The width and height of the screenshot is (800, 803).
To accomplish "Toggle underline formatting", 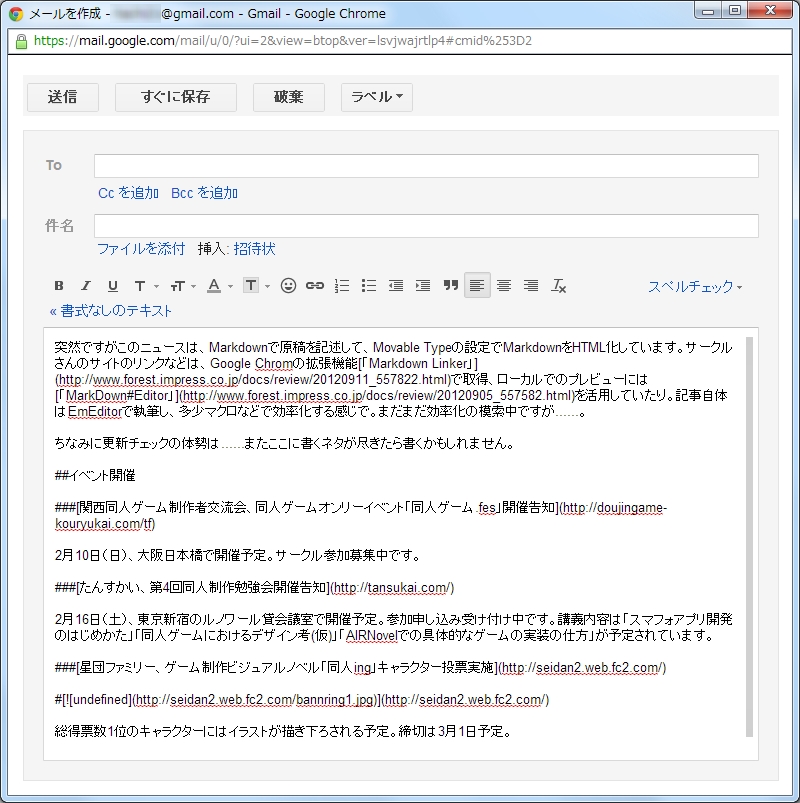I will 113,285.
